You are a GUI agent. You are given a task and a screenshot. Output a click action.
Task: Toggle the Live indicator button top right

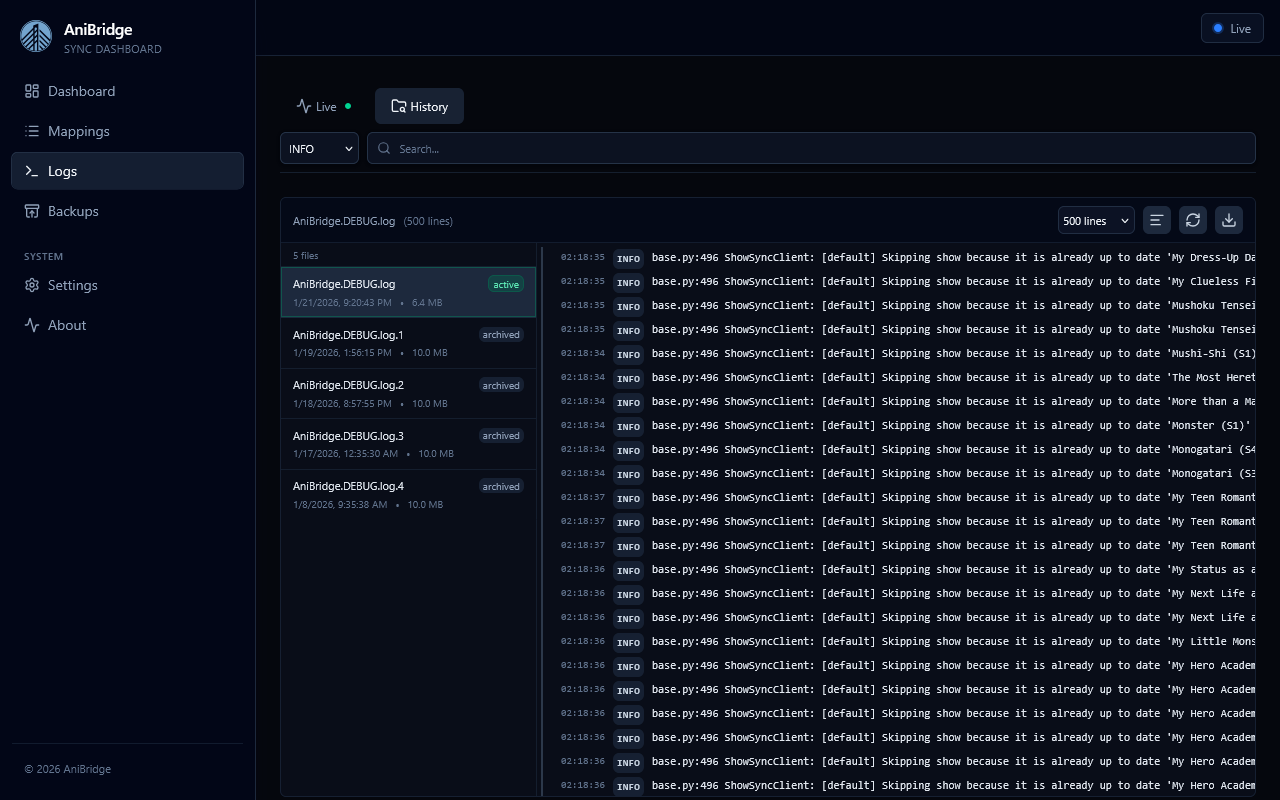pyautogui.click(x=1232, y=28)
